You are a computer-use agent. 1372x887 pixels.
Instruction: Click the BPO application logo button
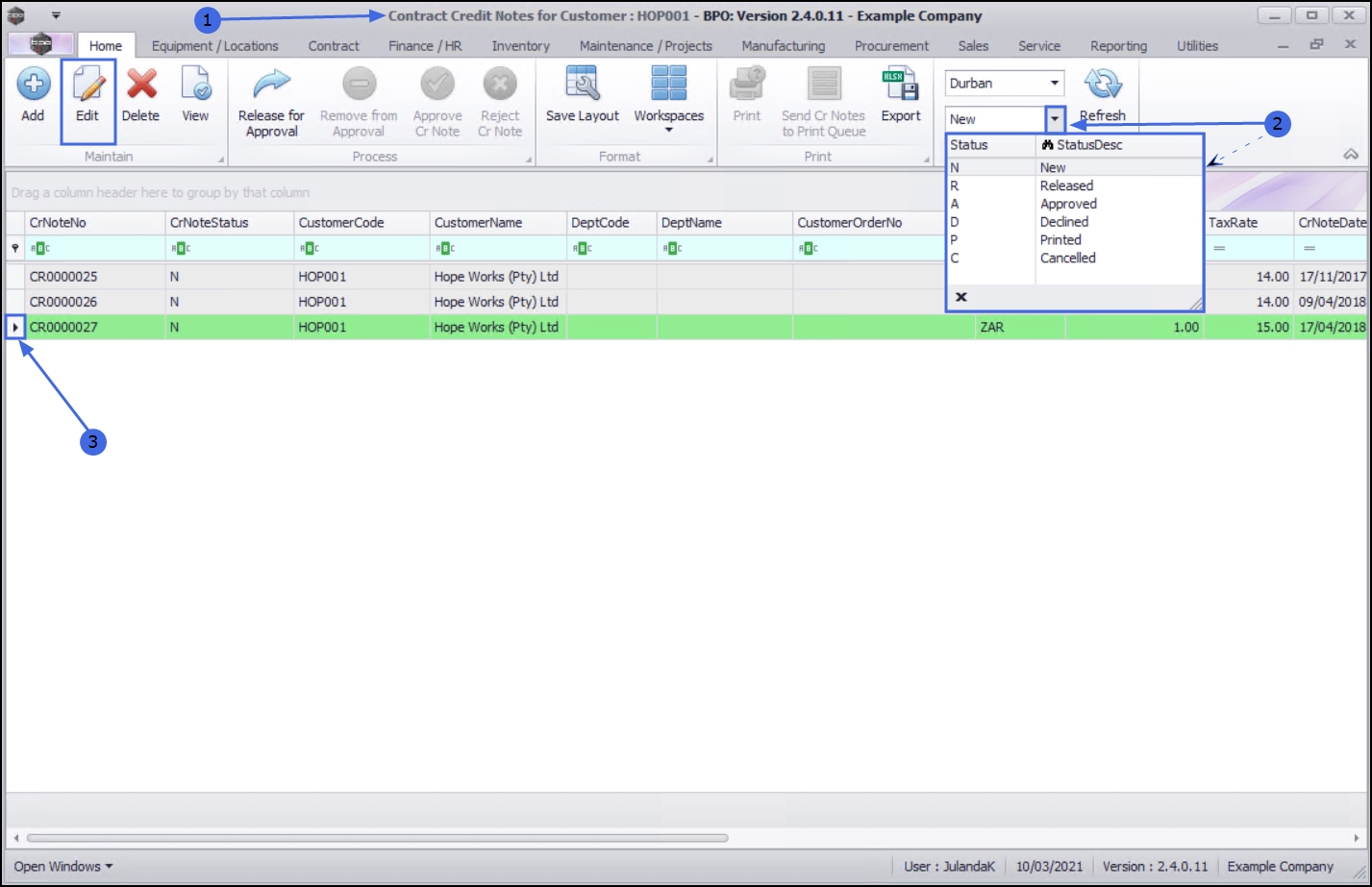click(40, 44)
